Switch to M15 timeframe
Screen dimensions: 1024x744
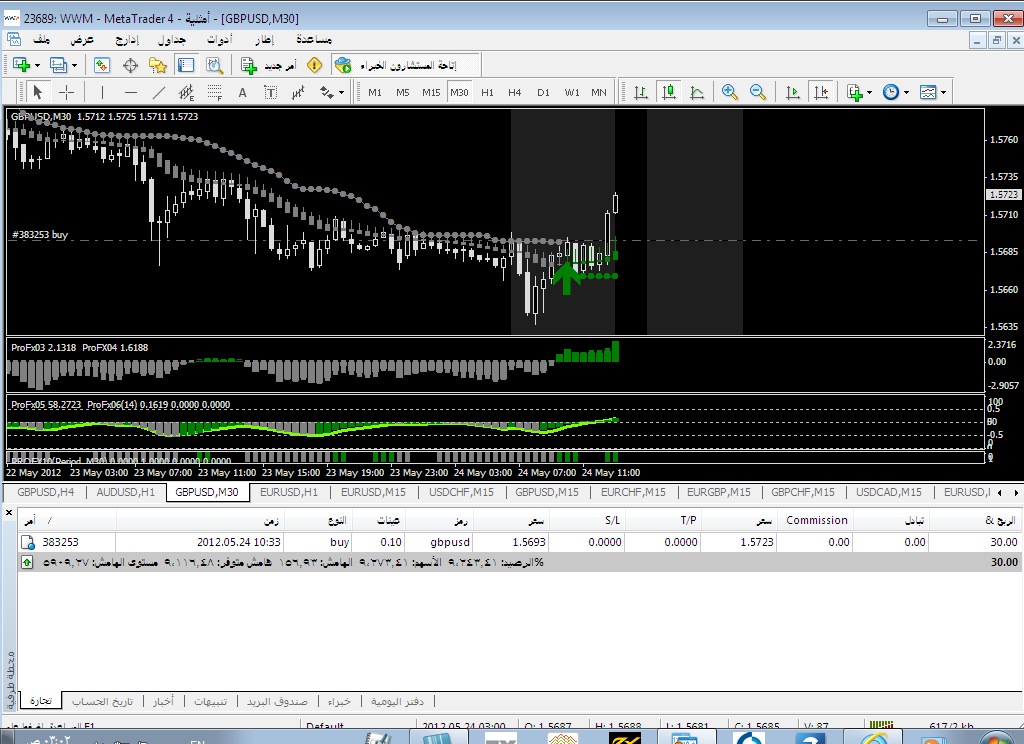pyautogui.click(x=431, y=92)
